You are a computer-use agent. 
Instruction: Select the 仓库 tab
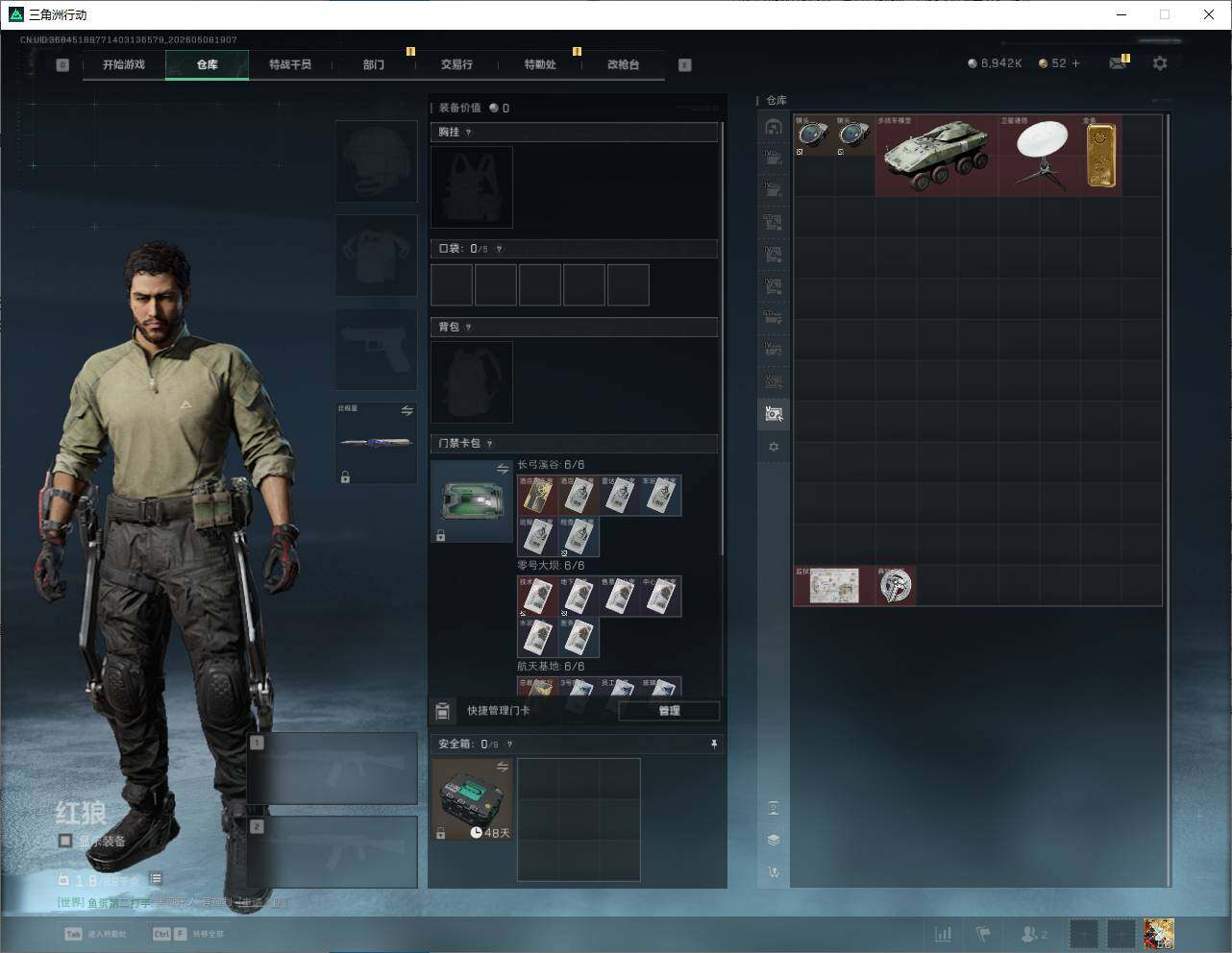tap(208, 64)
